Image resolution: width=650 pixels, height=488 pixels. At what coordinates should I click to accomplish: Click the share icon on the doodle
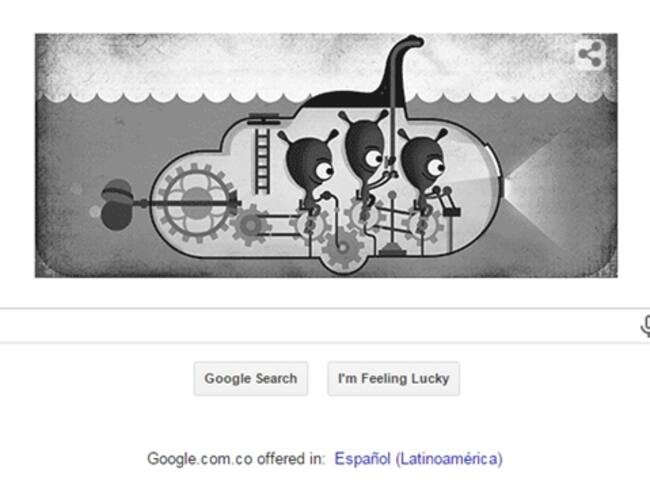590,54
